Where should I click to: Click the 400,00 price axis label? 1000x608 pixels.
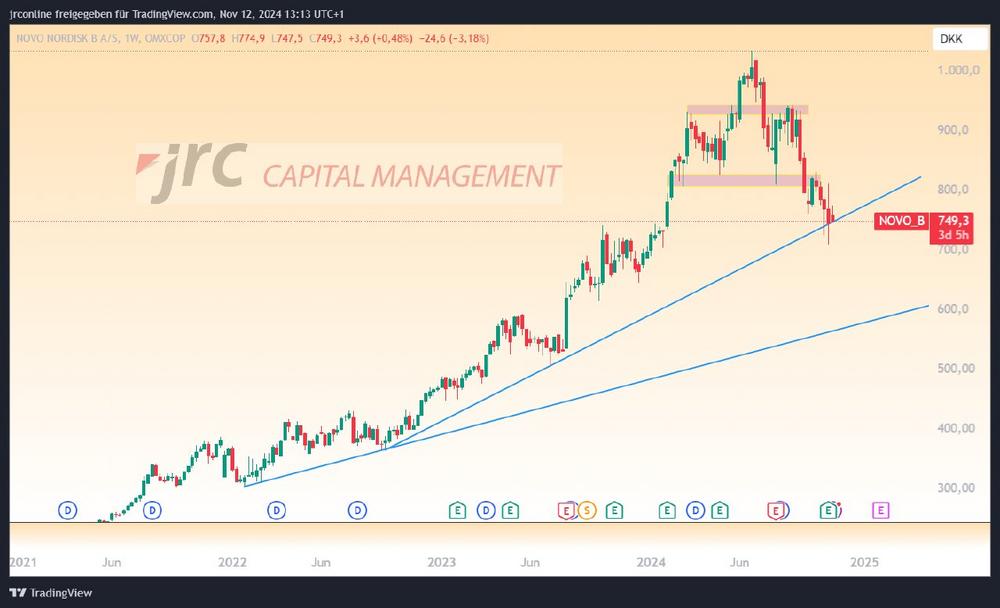(x=956, y=427)
